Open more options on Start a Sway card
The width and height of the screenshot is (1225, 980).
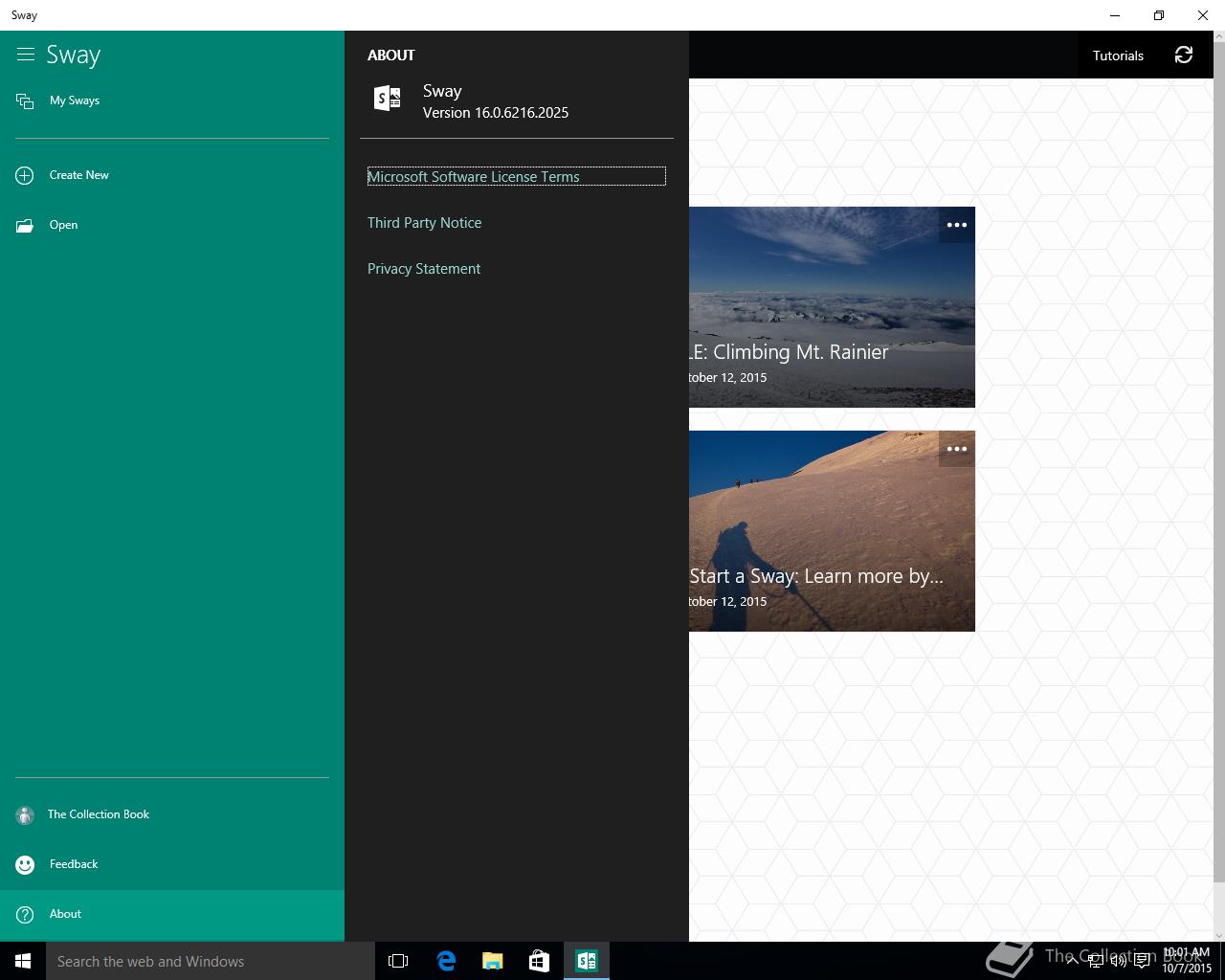[956, 449]
